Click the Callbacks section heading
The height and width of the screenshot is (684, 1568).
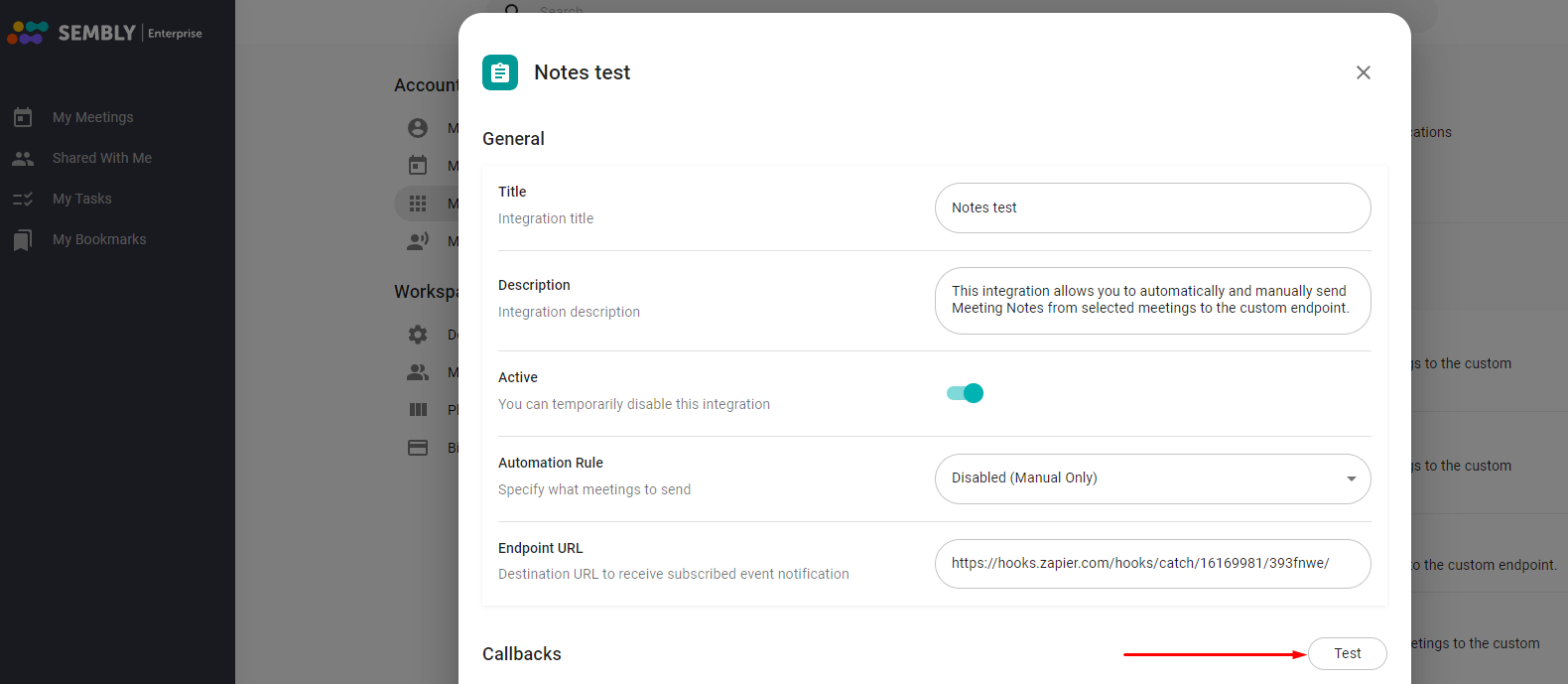pyautogui.click(x=522, y=654)
